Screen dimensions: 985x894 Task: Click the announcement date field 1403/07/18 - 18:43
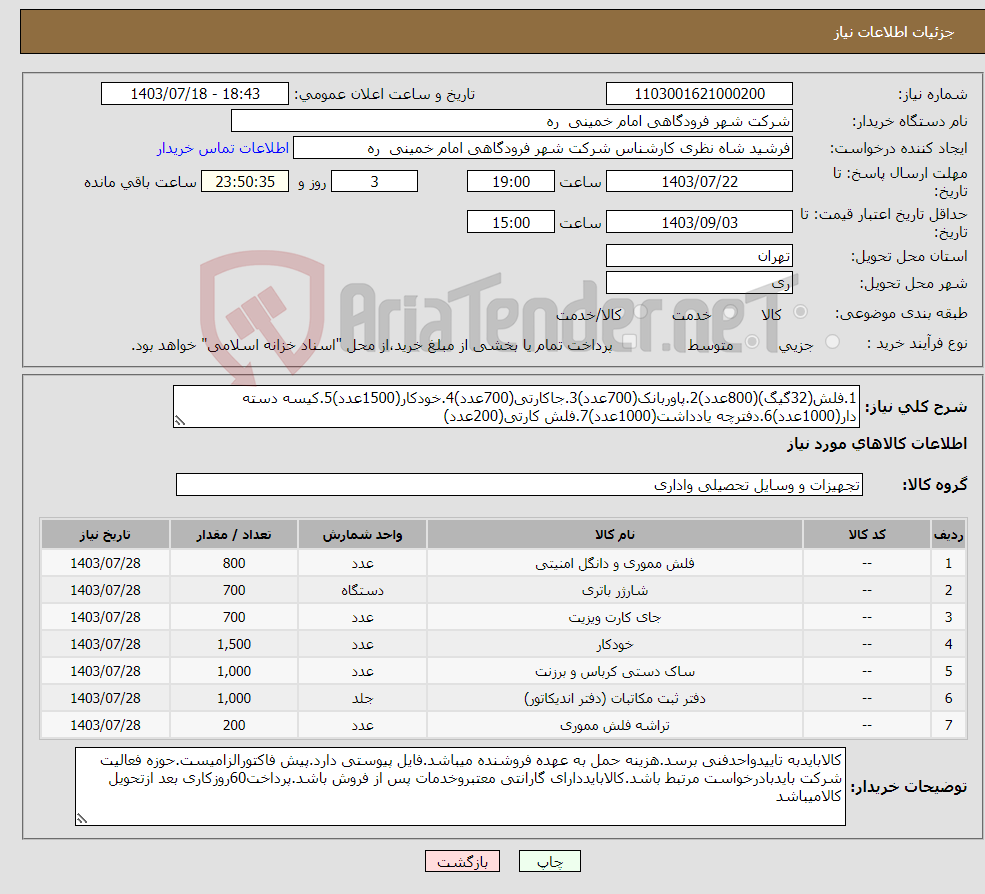pos(195,94)
